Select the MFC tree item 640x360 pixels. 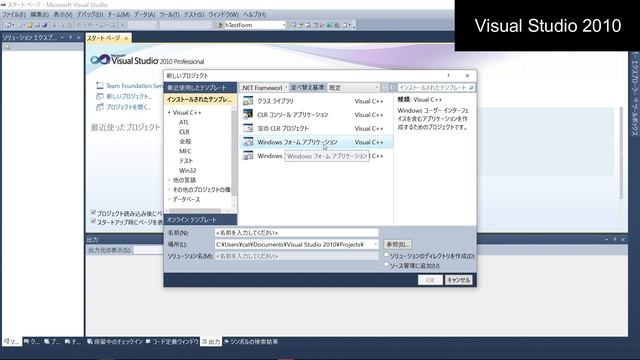pyautogui.click(x=185, y=151)
